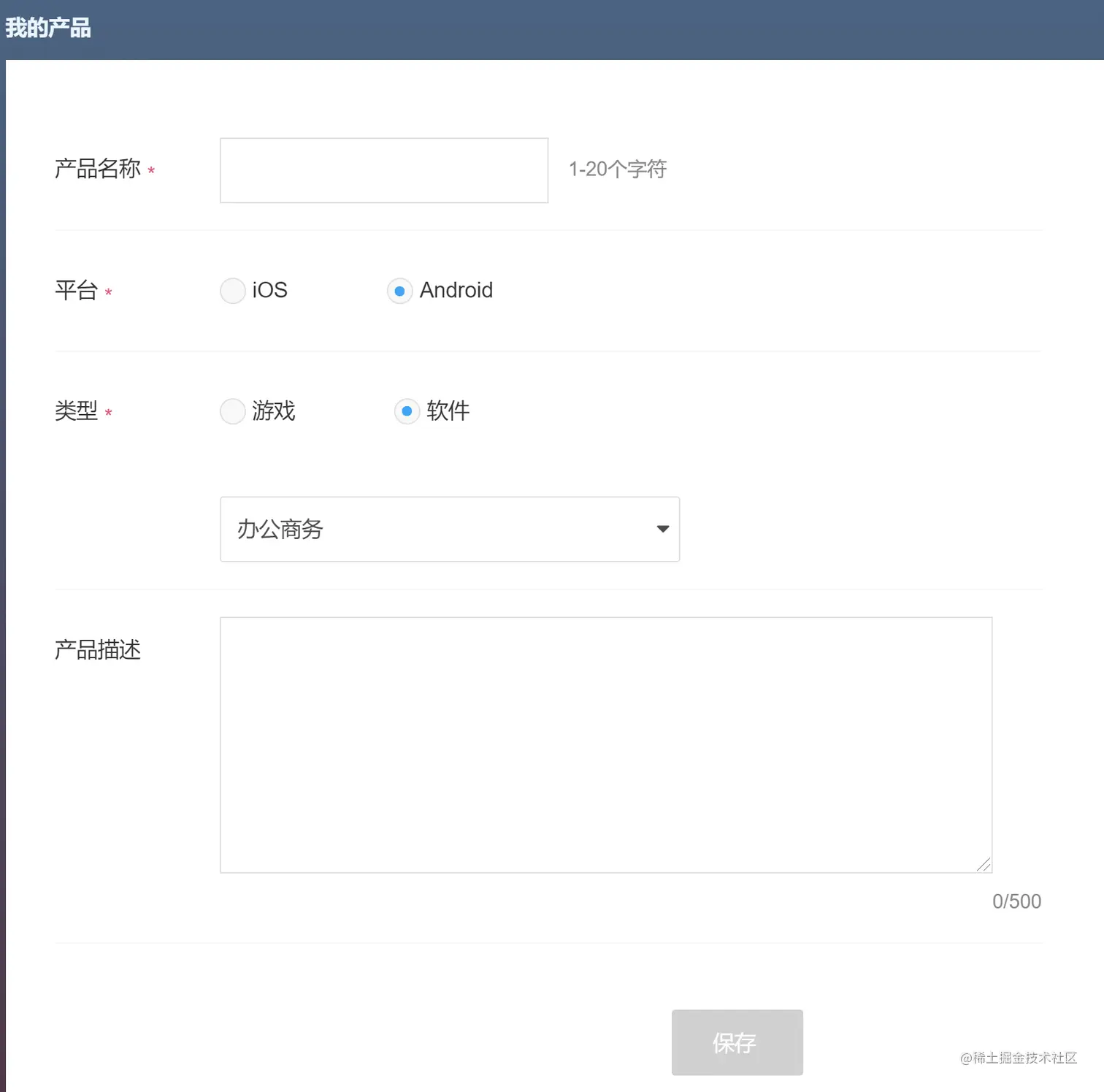Click inside the 产品描述 description textarea
This screenshot has width=1104, height=1092.
point(605,744)
